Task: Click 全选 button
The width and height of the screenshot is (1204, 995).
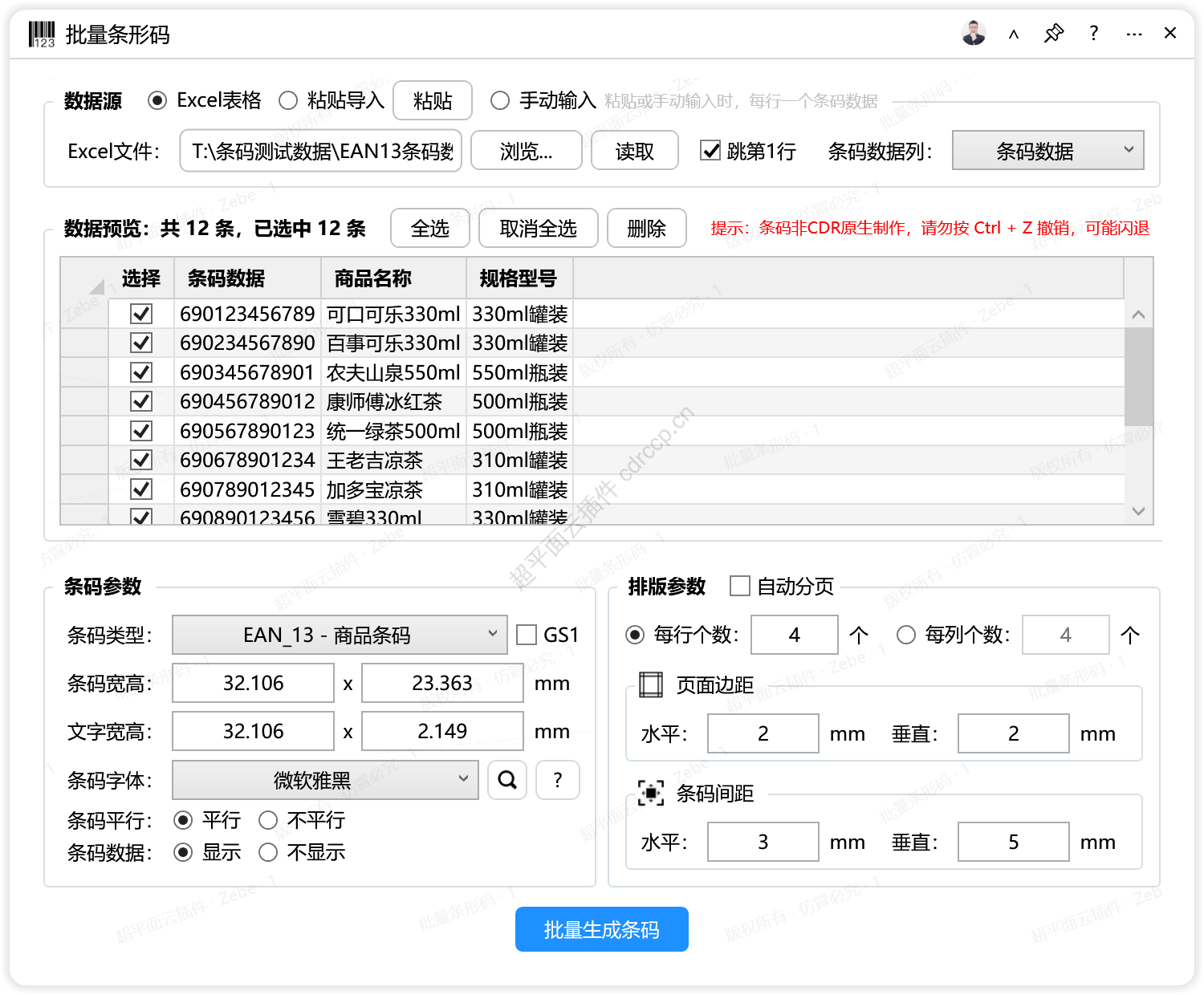Action: pyautogui.click(x=430, y=228)
